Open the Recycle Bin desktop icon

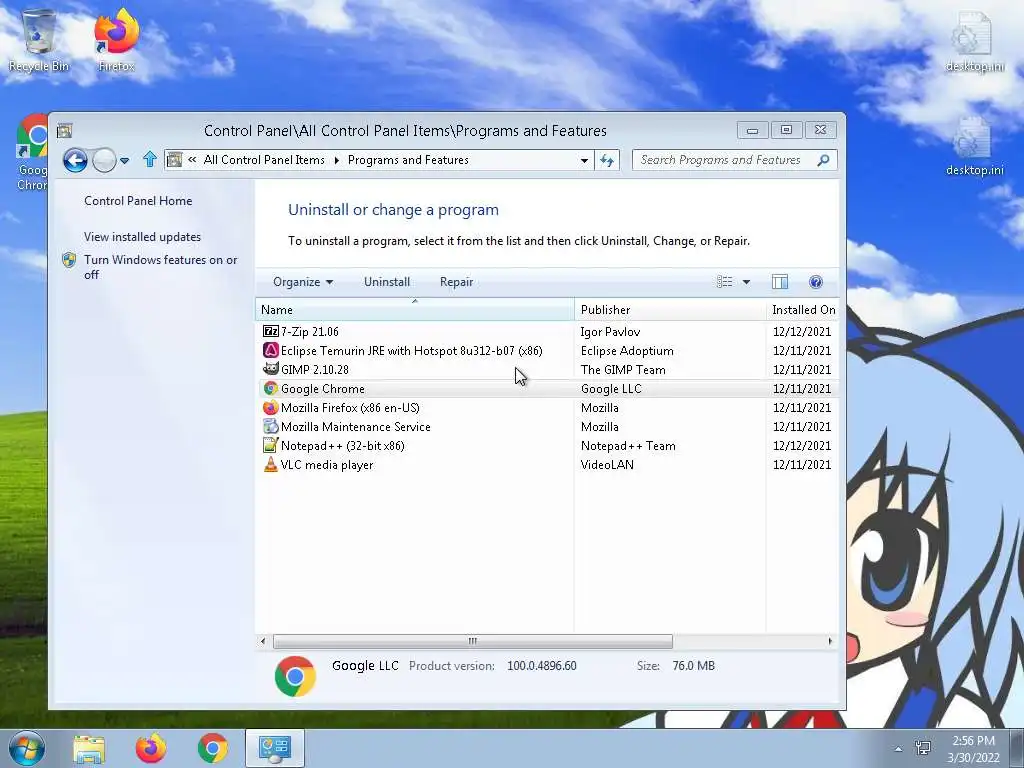click(39, 40)
